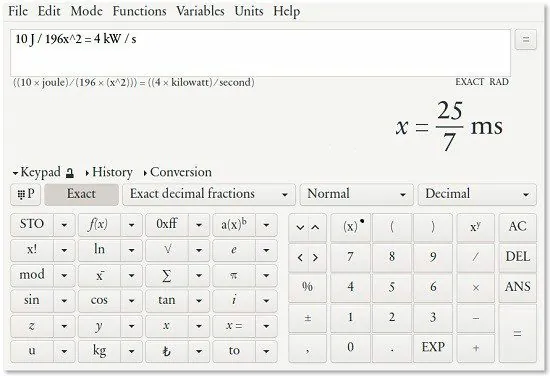Expand the Conversion section
The width and height of the screenshot is (550, 376).
click(x=177, y=172)
